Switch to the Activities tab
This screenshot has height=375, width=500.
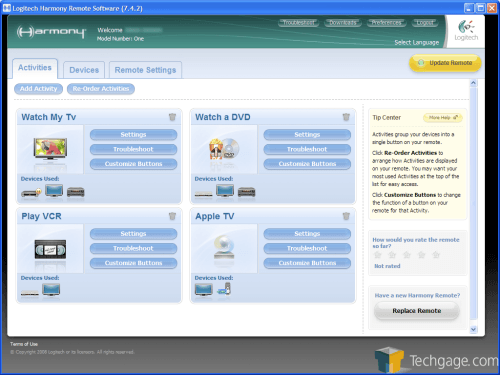(35, 68)
